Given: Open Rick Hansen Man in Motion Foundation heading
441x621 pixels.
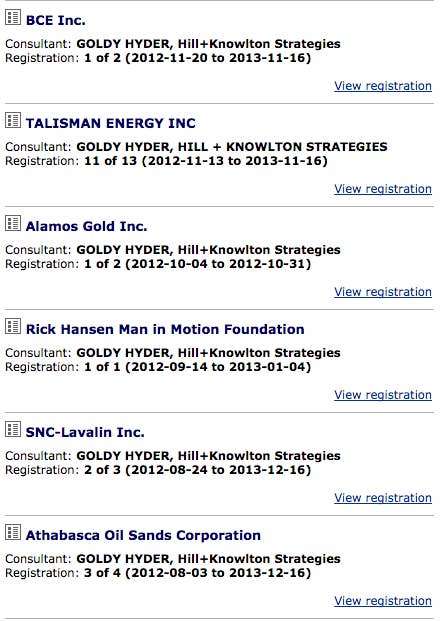Looking at the screenshot, I should pyautogui.click(x=165, y=329).
